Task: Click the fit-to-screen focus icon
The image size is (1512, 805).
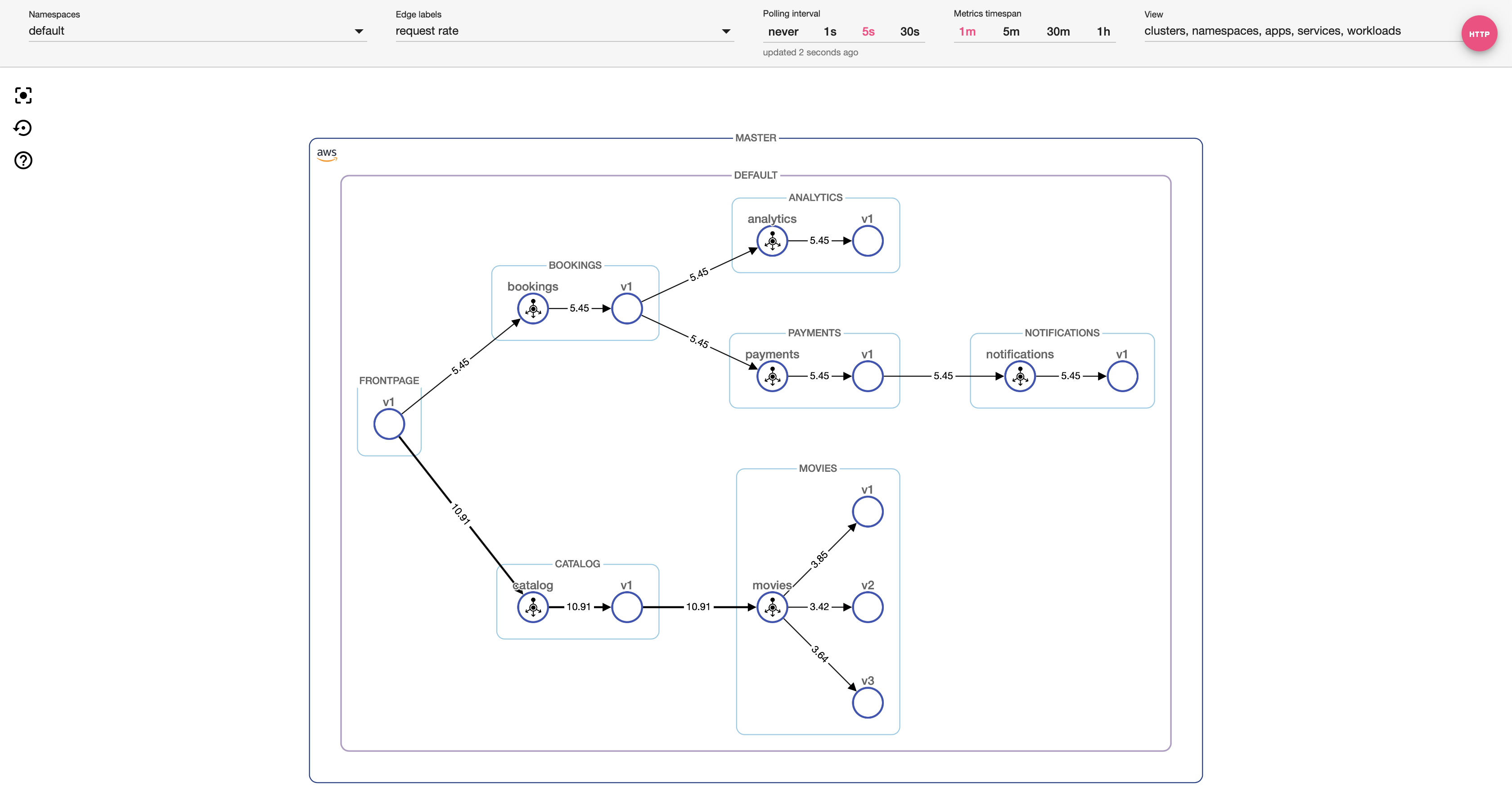Action: [x=23, y=95]
